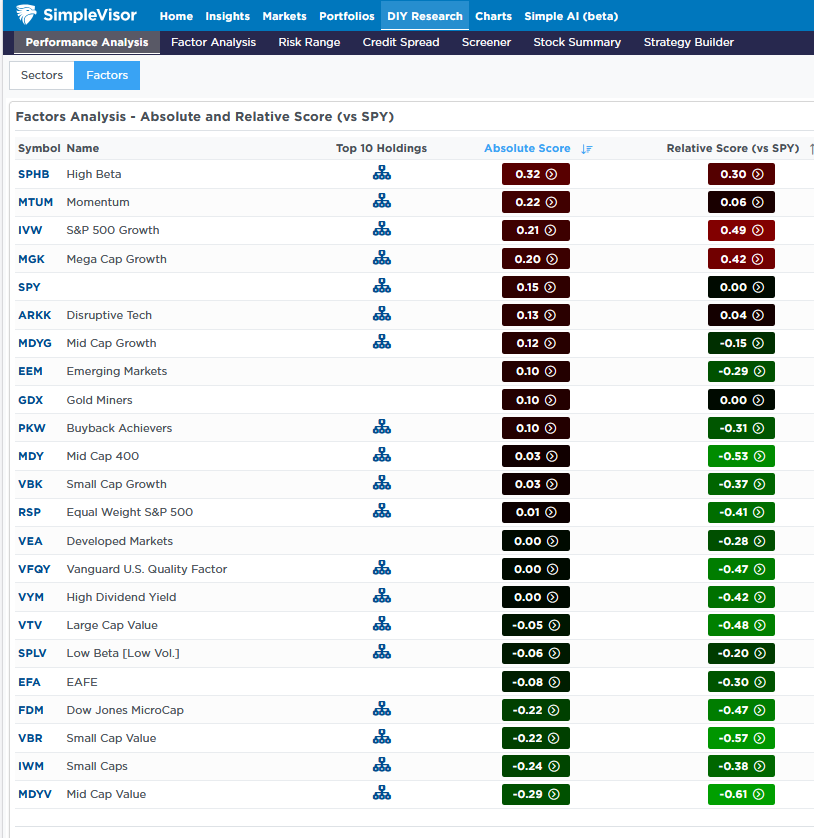Open the IWM symbol link
The image size is (814, 838).
coord(31,766)
